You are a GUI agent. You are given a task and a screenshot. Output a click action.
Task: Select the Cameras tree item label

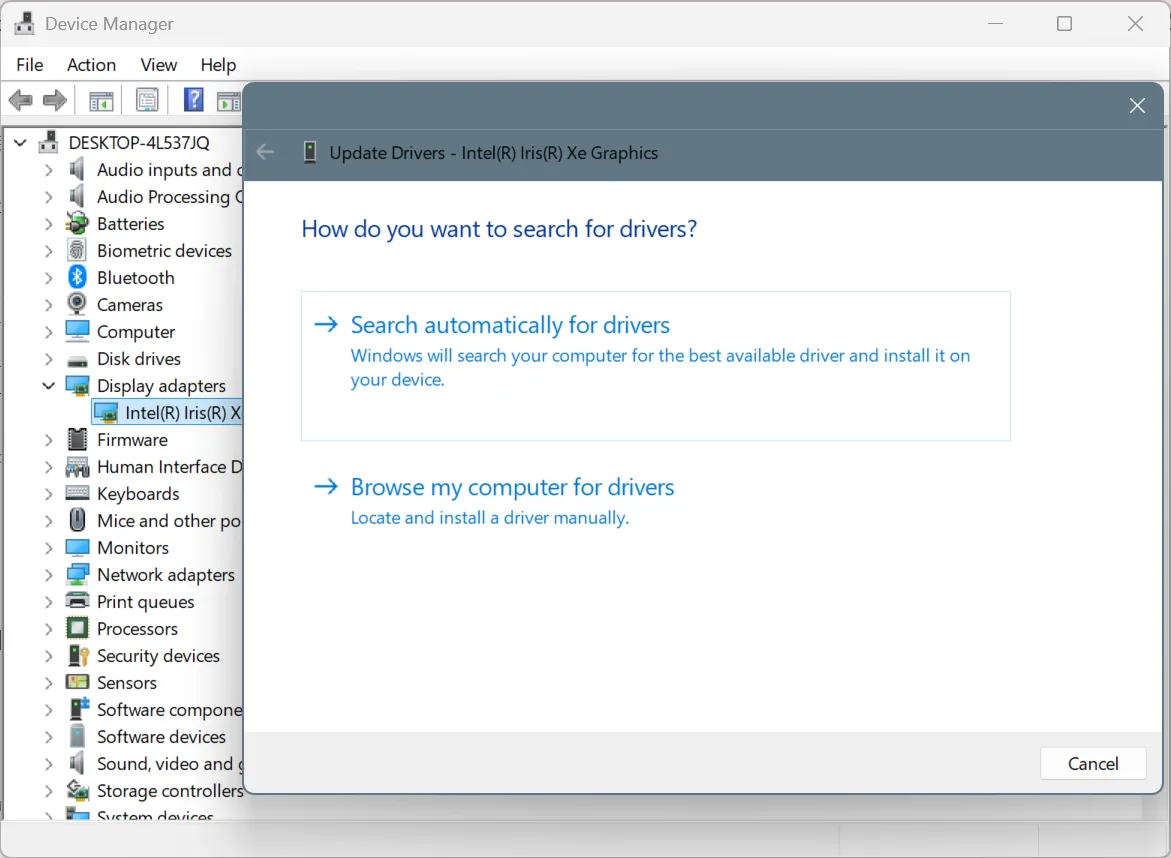coord(129,305)
